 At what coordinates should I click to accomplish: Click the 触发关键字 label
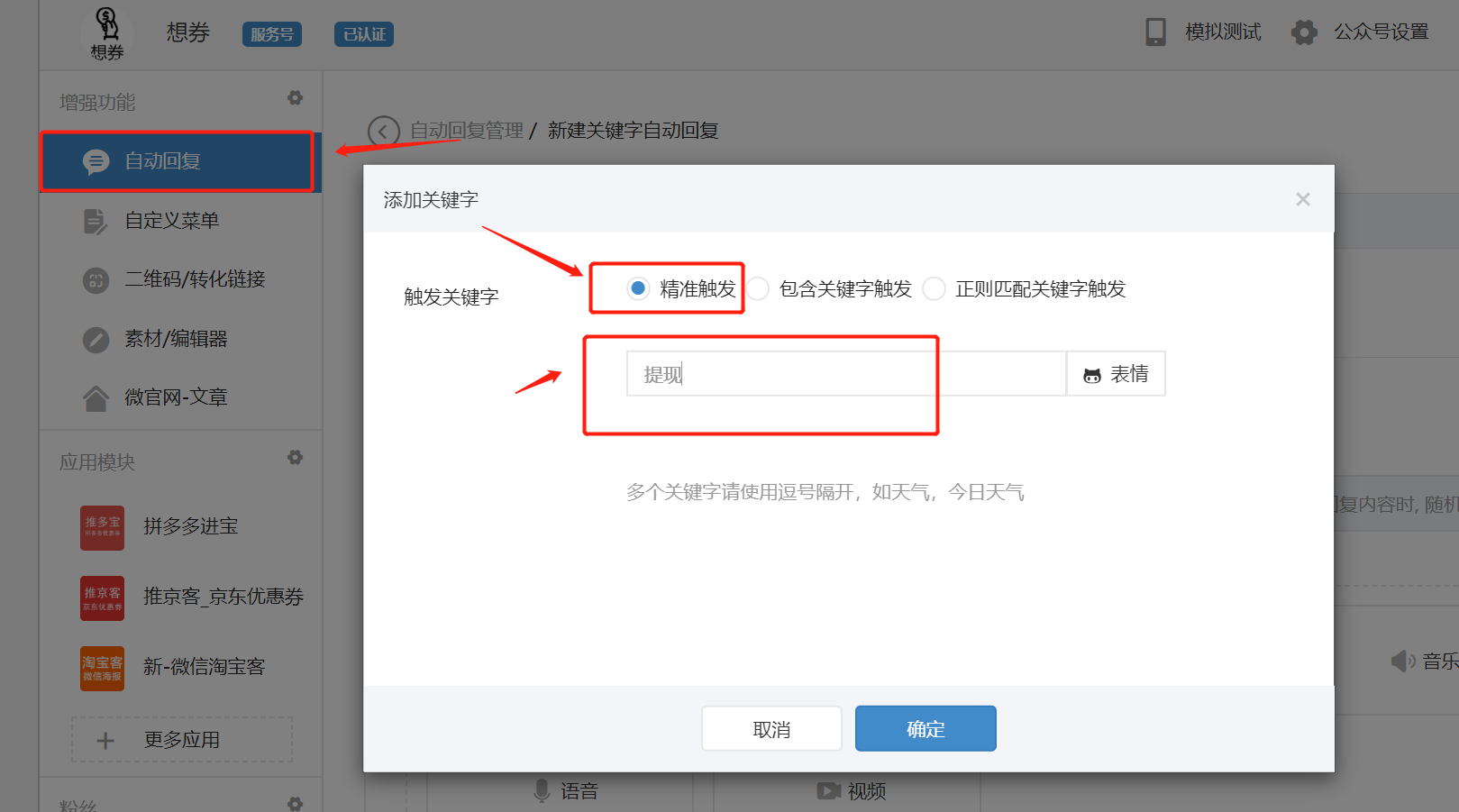(451, 297)
